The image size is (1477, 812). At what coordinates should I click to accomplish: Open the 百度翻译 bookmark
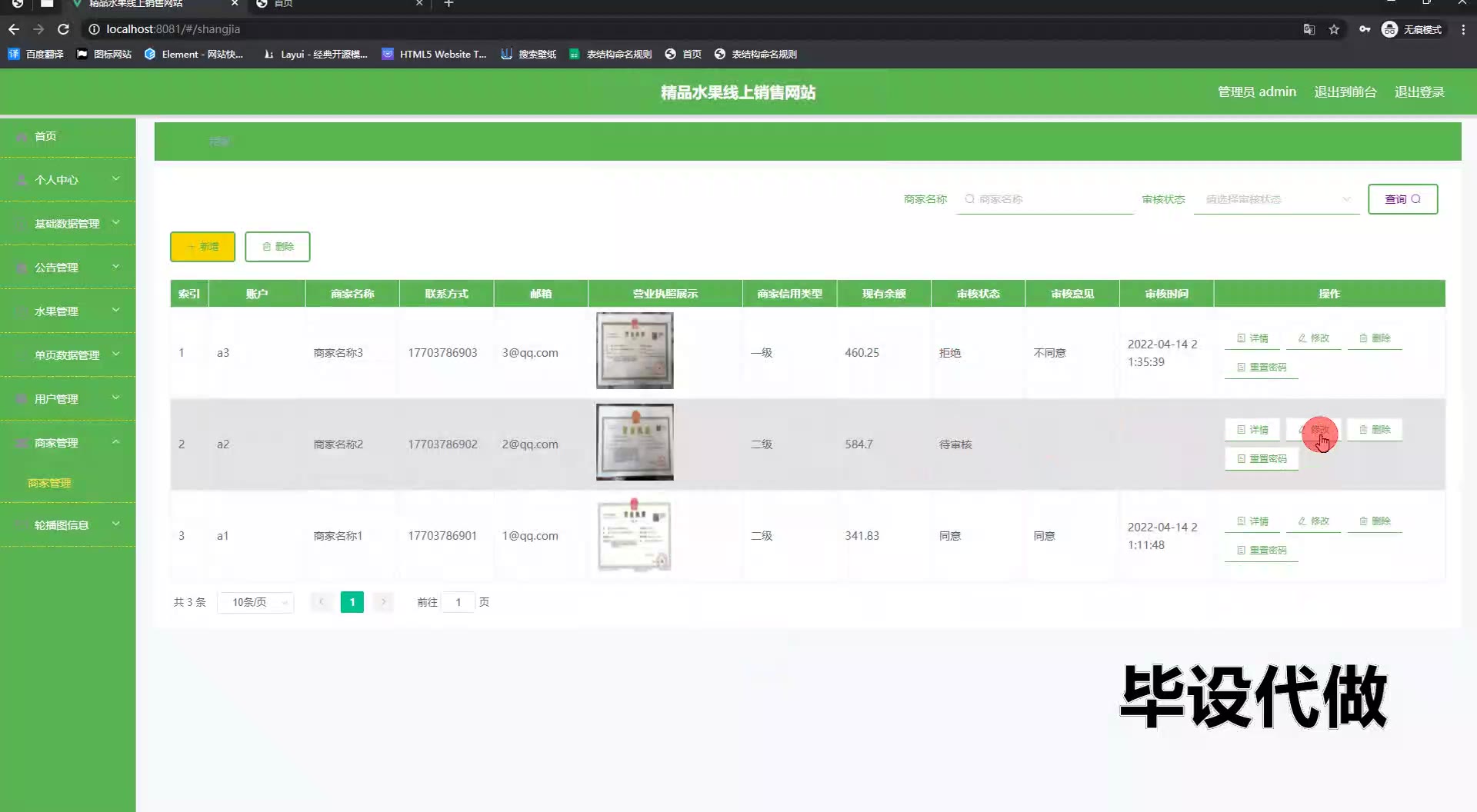click(x=35, y=54)
